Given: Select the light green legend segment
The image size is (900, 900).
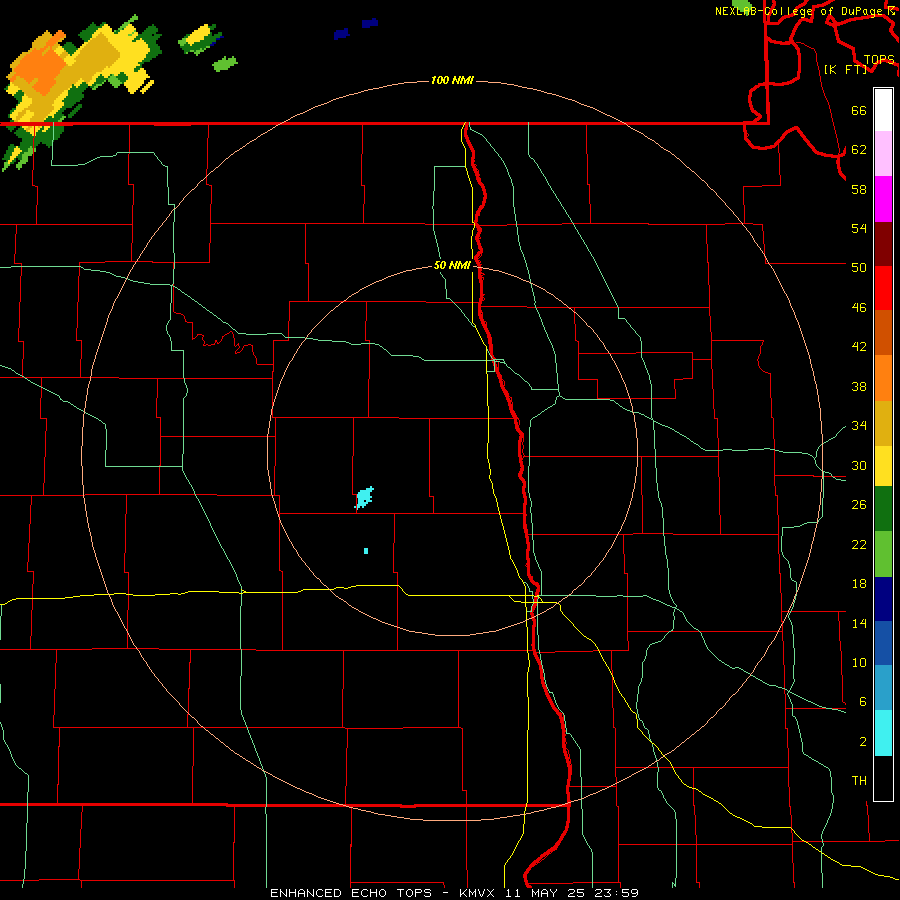Looking at the screenshot, I should pyautogui.click(x=883, y=554).
